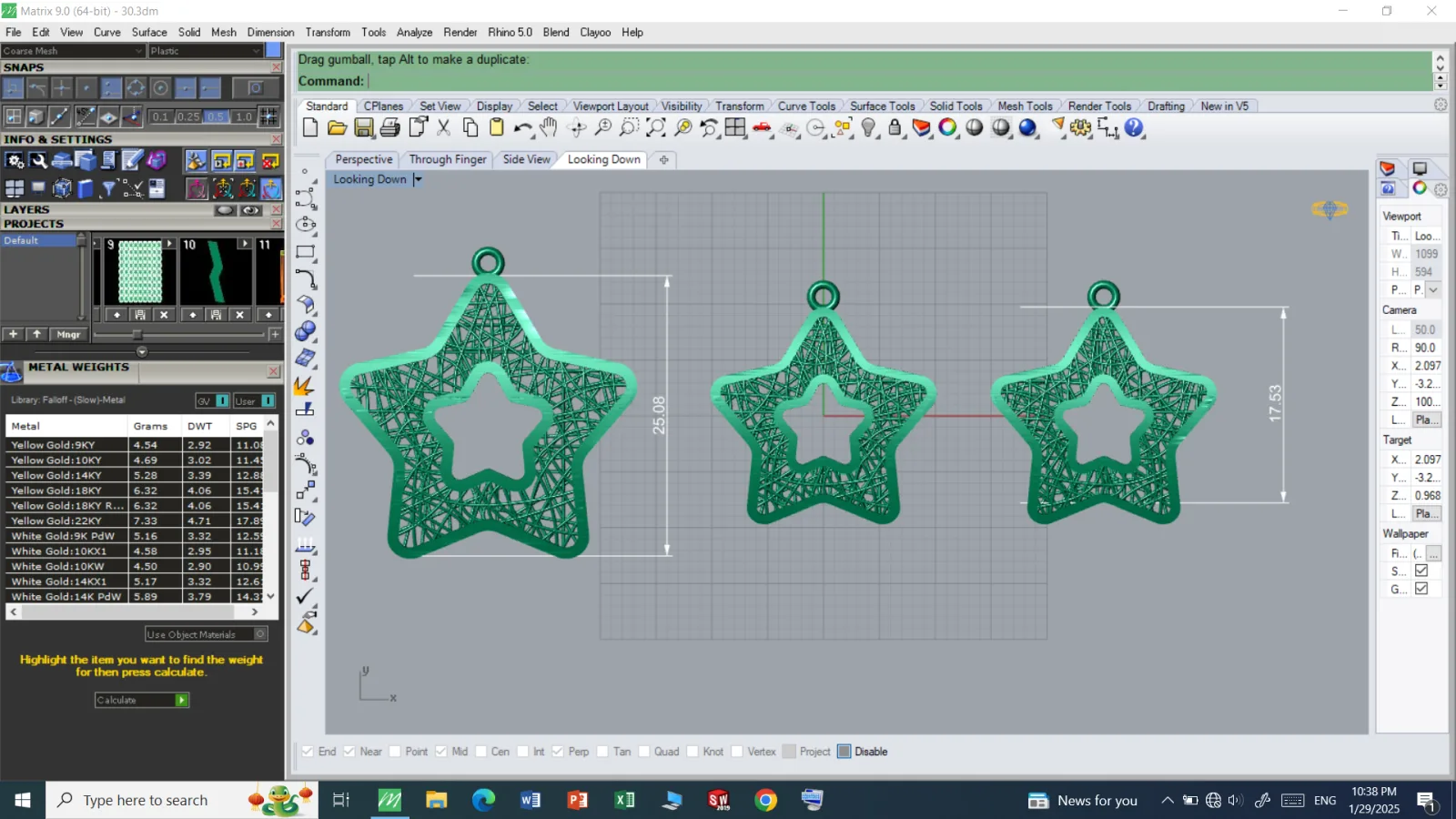Enable the Cen object snap
This screenshot has height=819, width=1456.
click(480, 752)
